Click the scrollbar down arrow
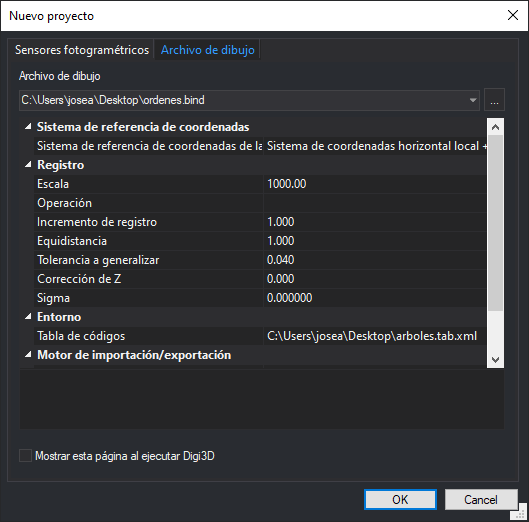The width and height of the screenshot is (529, 522). coord(495,360)
